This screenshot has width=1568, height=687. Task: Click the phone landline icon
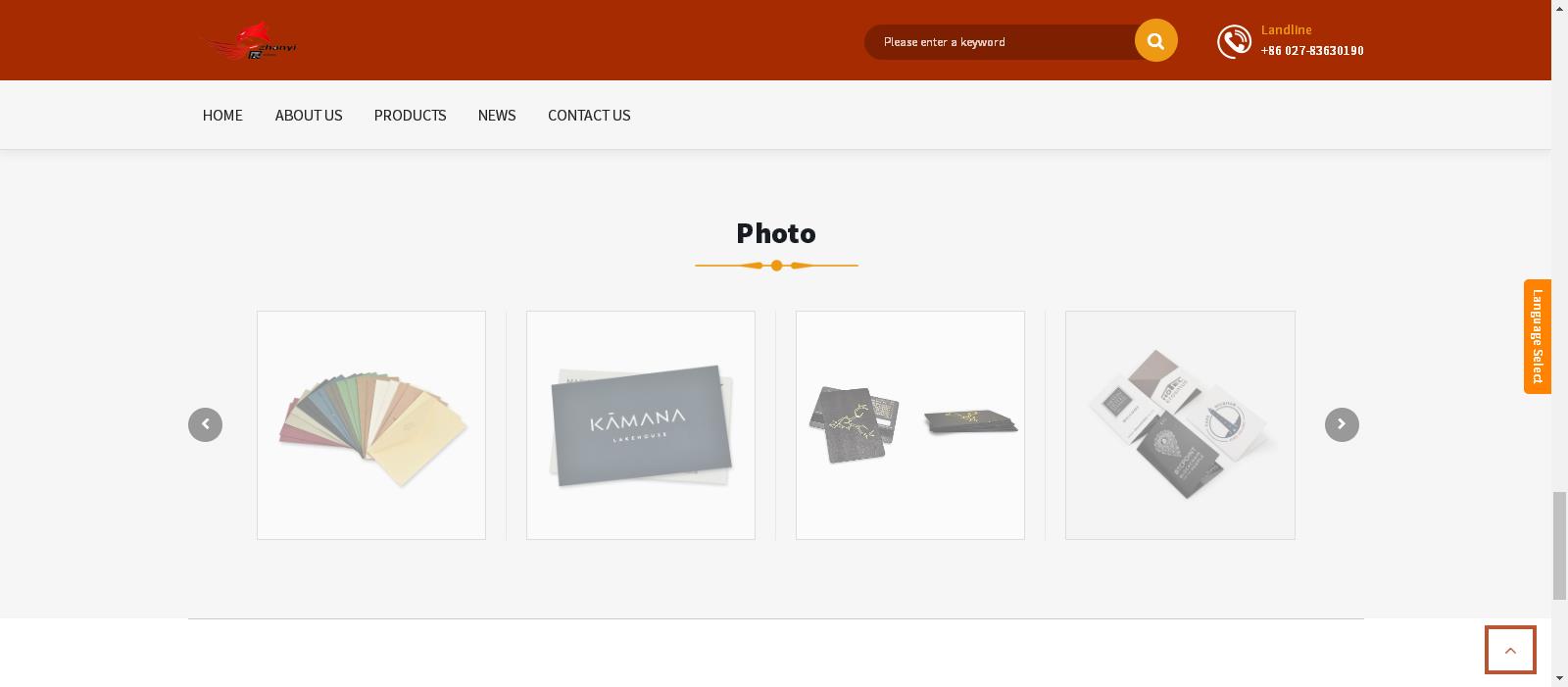pyautogui.click(x=1234, y=41)
